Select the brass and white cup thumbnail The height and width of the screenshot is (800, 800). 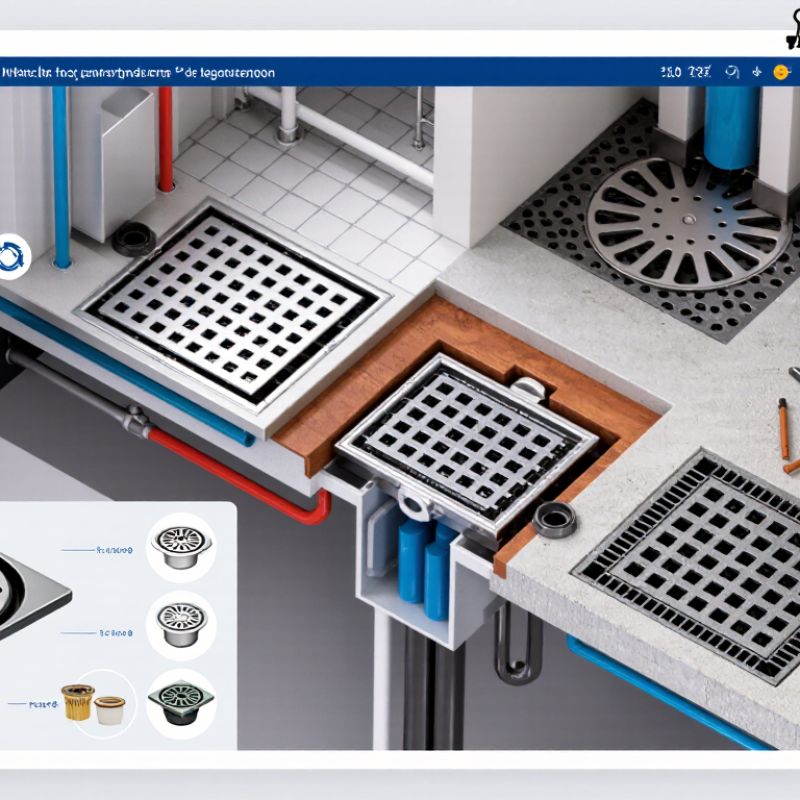click(99, 704)
